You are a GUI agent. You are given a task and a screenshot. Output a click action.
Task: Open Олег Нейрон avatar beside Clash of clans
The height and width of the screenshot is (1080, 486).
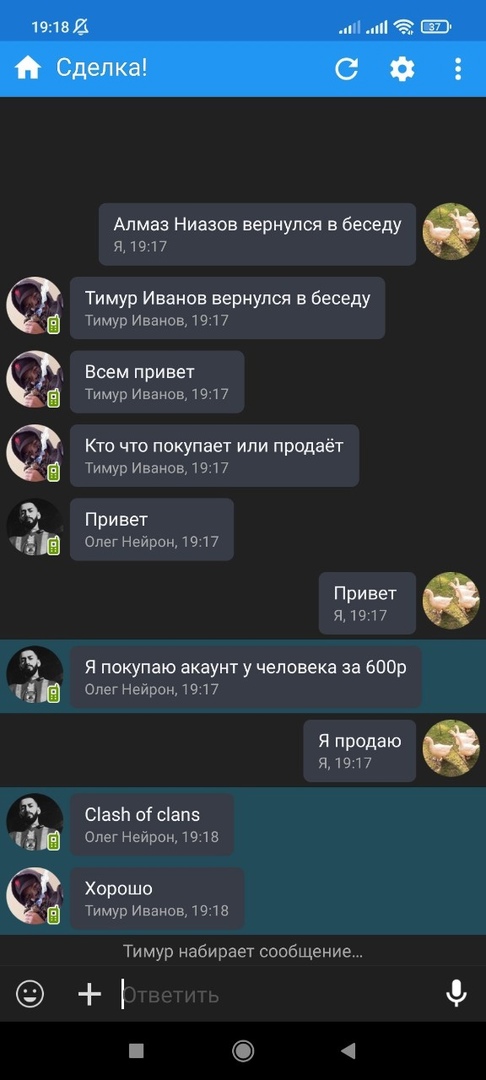point(34,822)
